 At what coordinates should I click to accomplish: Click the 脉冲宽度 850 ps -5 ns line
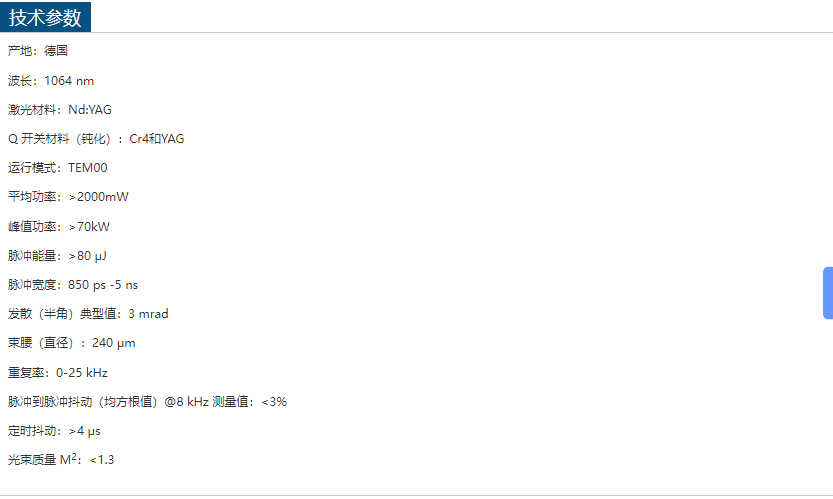click(73, 284)
